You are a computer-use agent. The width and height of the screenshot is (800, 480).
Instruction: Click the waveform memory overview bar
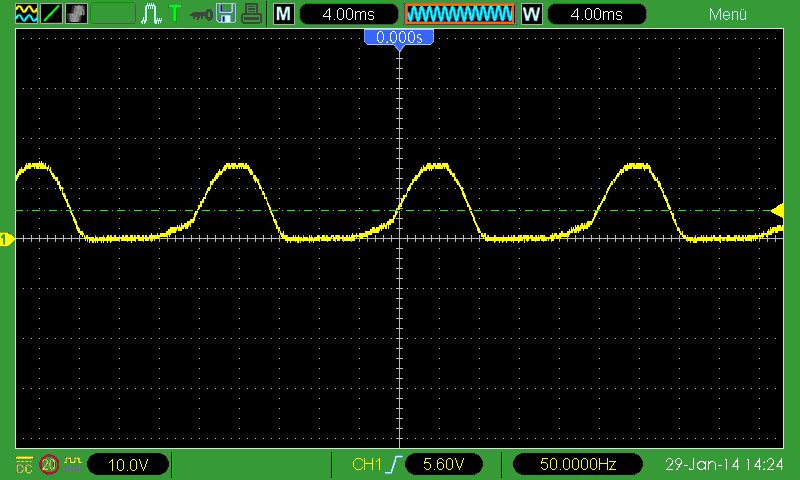click(x=460, y=14)
